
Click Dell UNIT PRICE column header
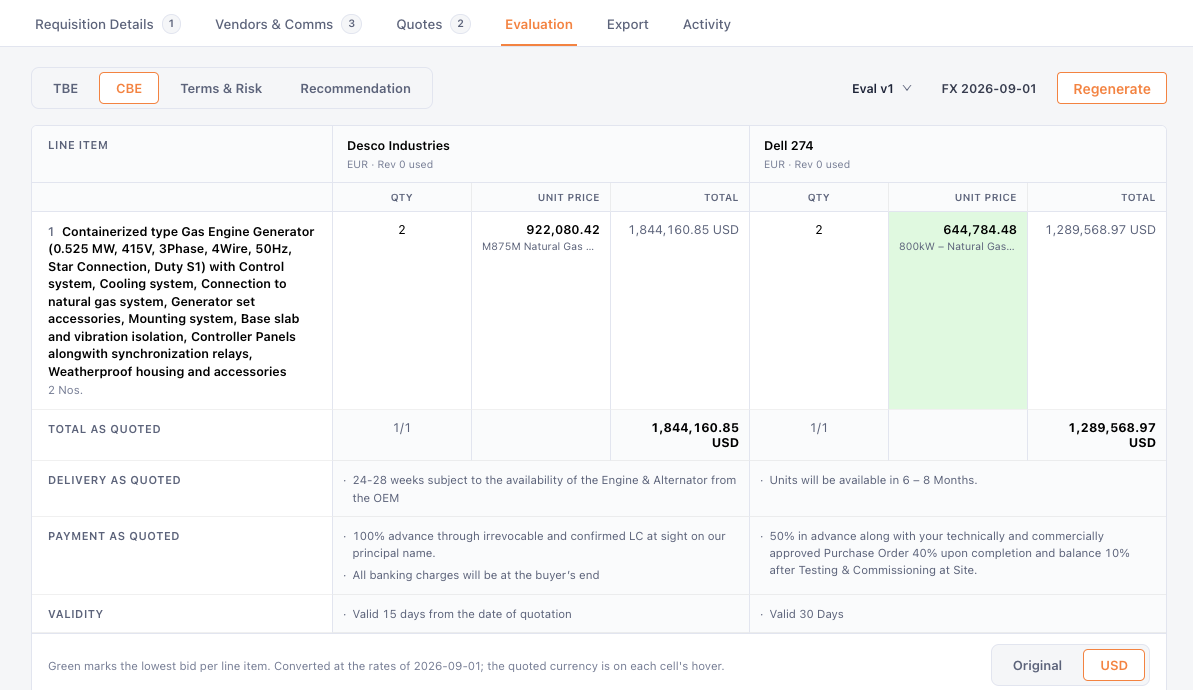(x=985, y=198)
